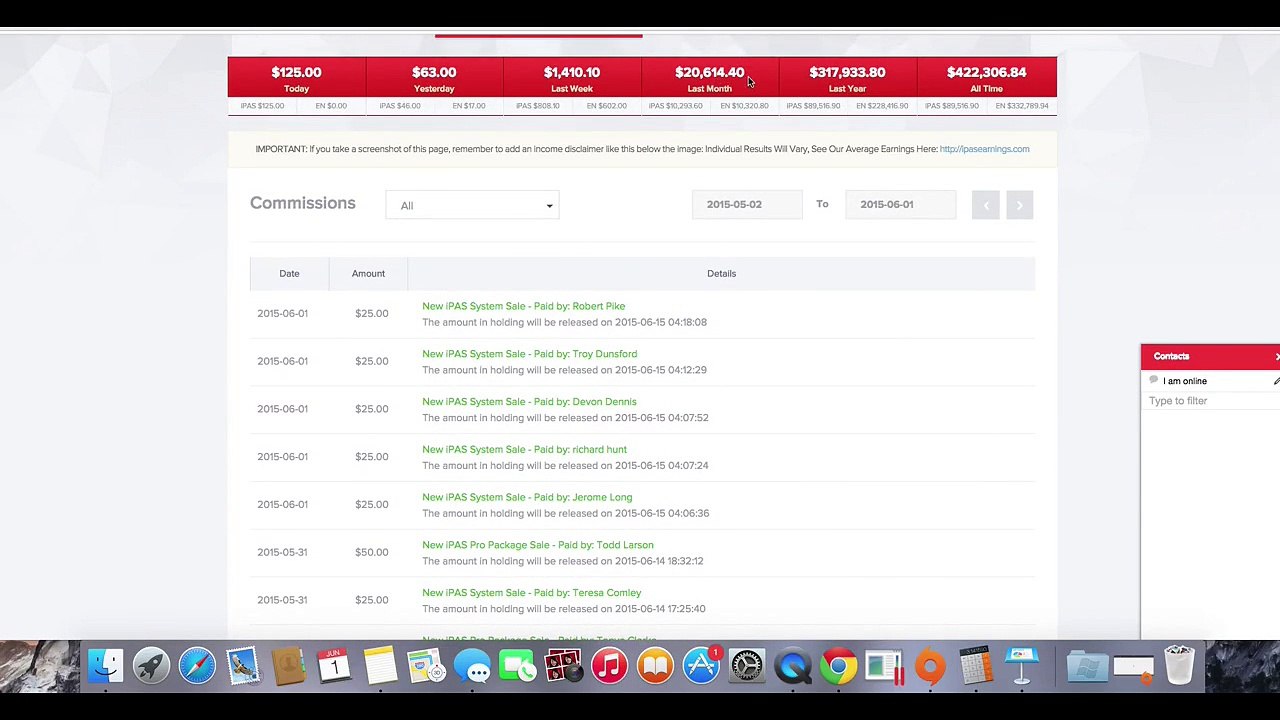The width and height of the screenshot is (1280, 720).
Task: Click the start date field 2015-05-02
Action: click(x=747, y=204)
